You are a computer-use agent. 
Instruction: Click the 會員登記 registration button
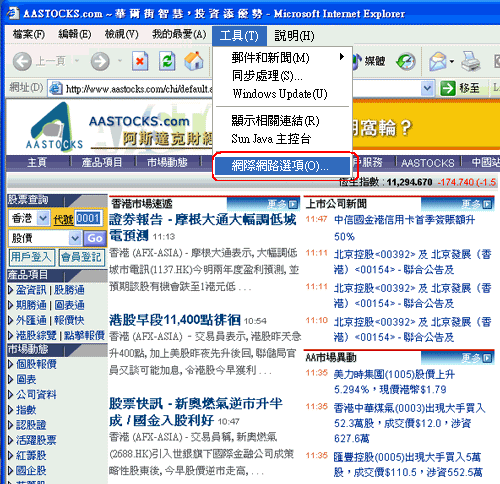click(x=82, y=257)
